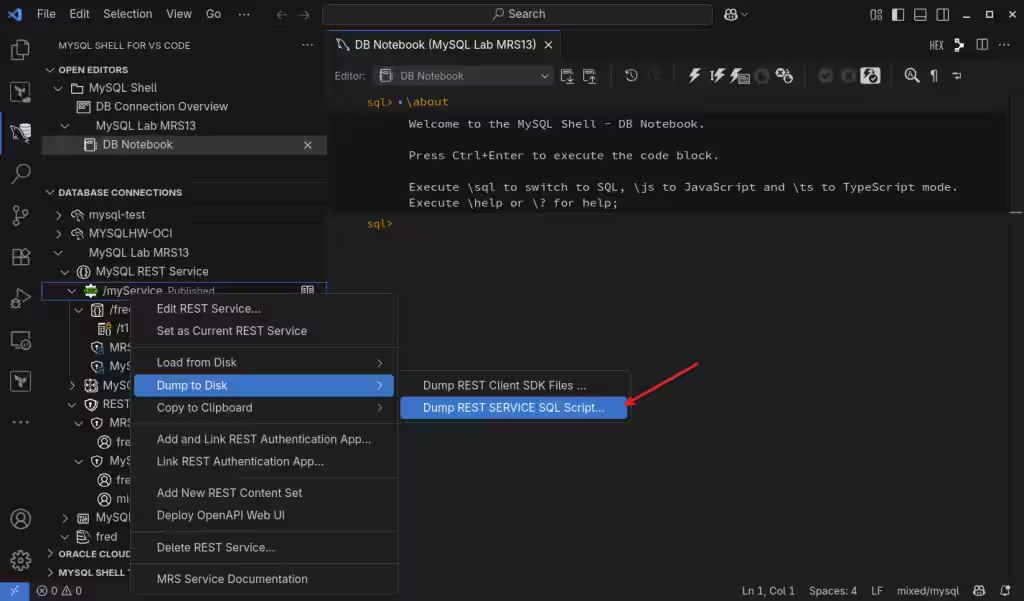1024x601 pixels.
Task: Click the docs icon on /myService row
Action: [307, 289]
